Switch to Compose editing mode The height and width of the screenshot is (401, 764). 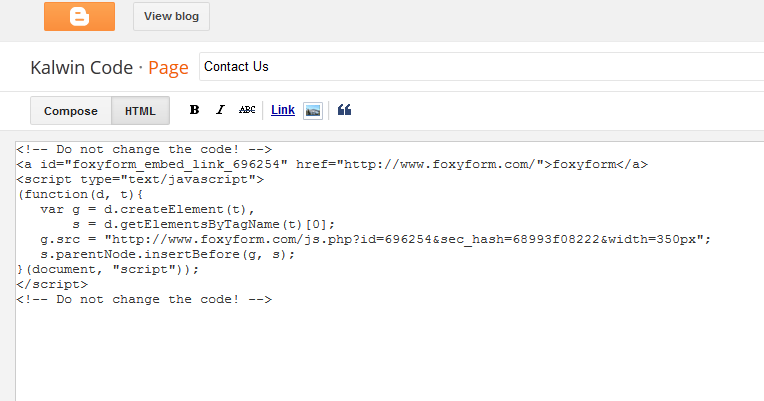[70, 111]
